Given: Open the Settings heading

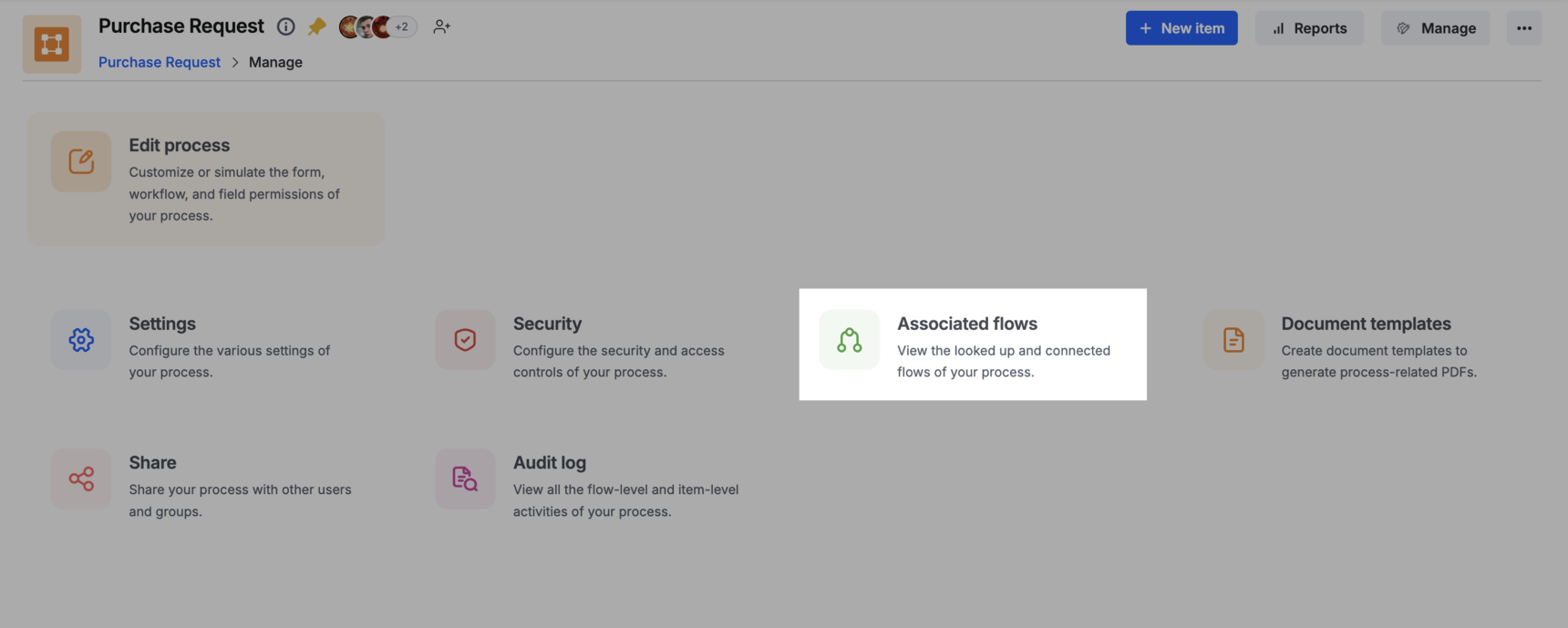Looking at the screenshot, I should 162,324.
